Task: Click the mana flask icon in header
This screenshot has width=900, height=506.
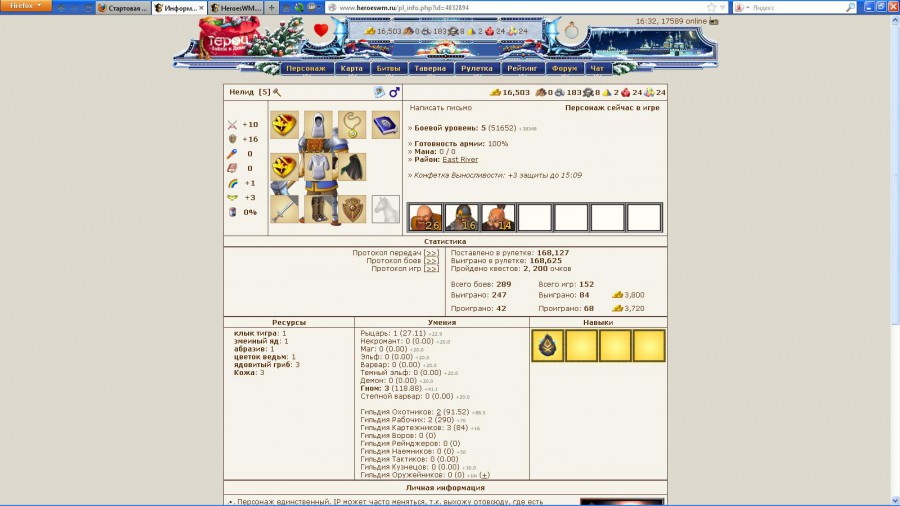Action: 571,30
